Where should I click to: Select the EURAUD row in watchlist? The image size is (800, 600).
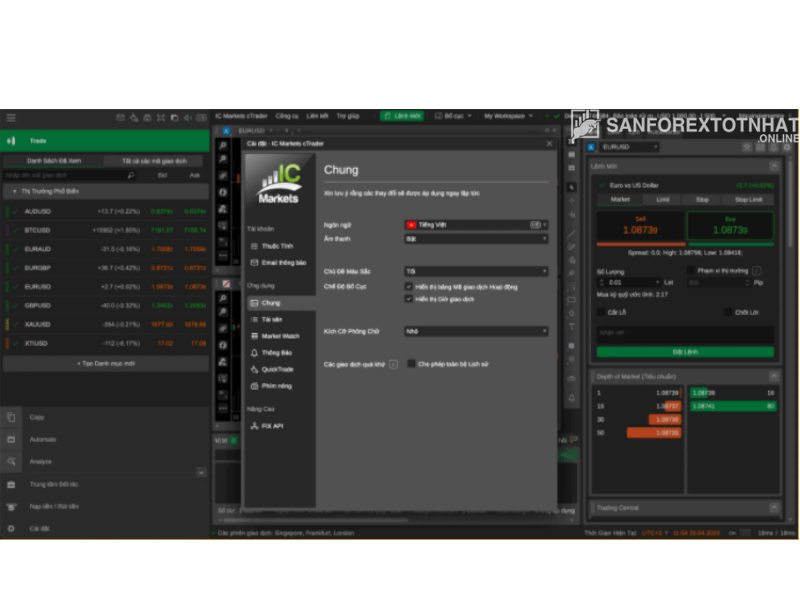(x=105, y=249)
